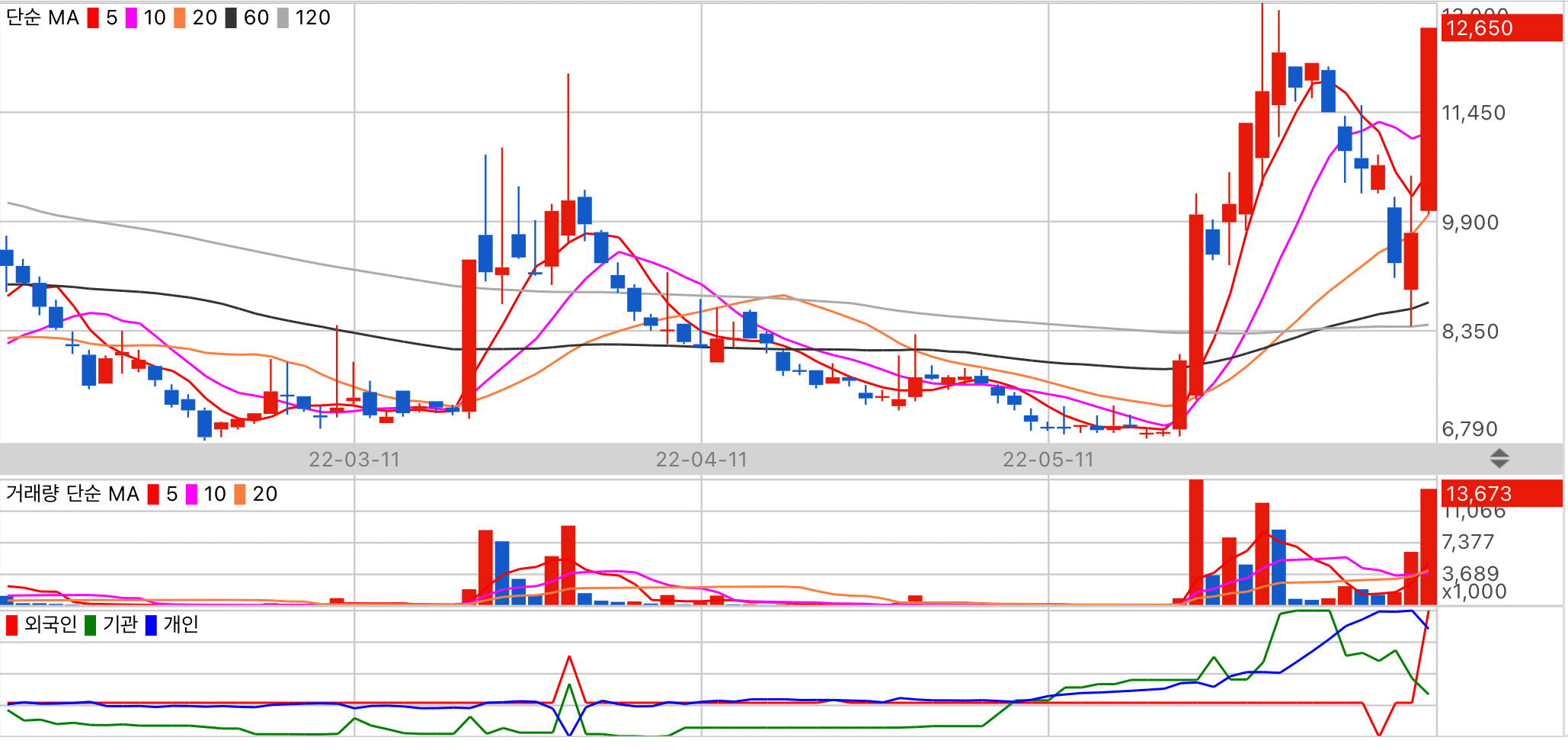
Task: Select the 거래량 단순 MA volume legend label
Action: pyautogui.click(x=72, y=494)
